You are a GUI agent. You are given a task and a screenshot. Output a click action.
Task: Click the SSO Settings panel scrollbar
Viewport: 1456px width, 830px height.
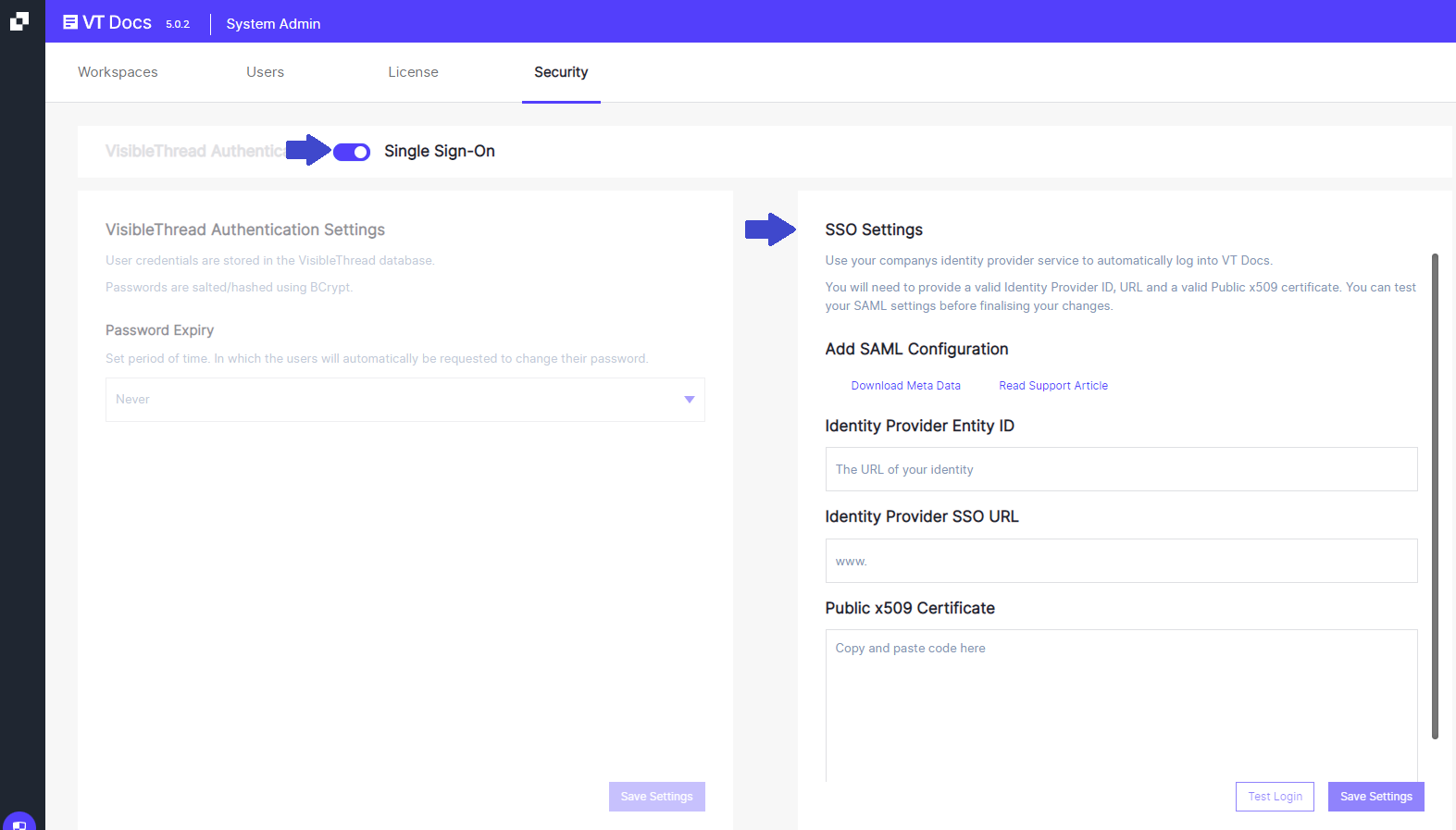pos(1435,496)
